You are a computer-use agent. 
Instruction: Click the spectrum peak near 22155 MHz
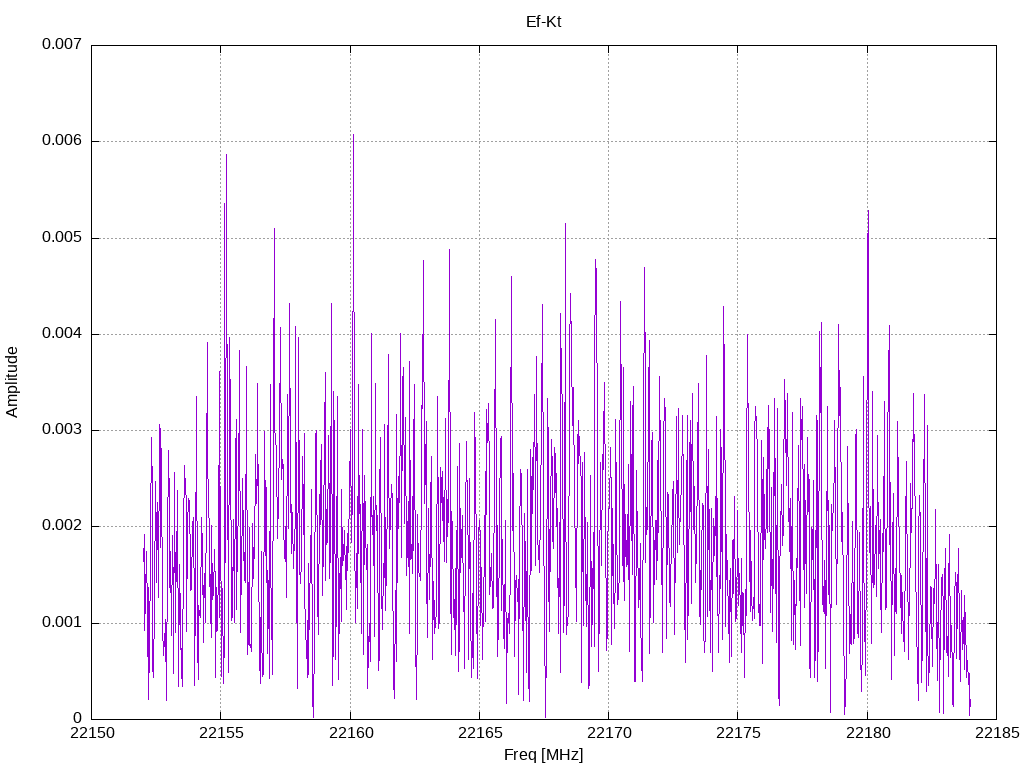(226, 155)
